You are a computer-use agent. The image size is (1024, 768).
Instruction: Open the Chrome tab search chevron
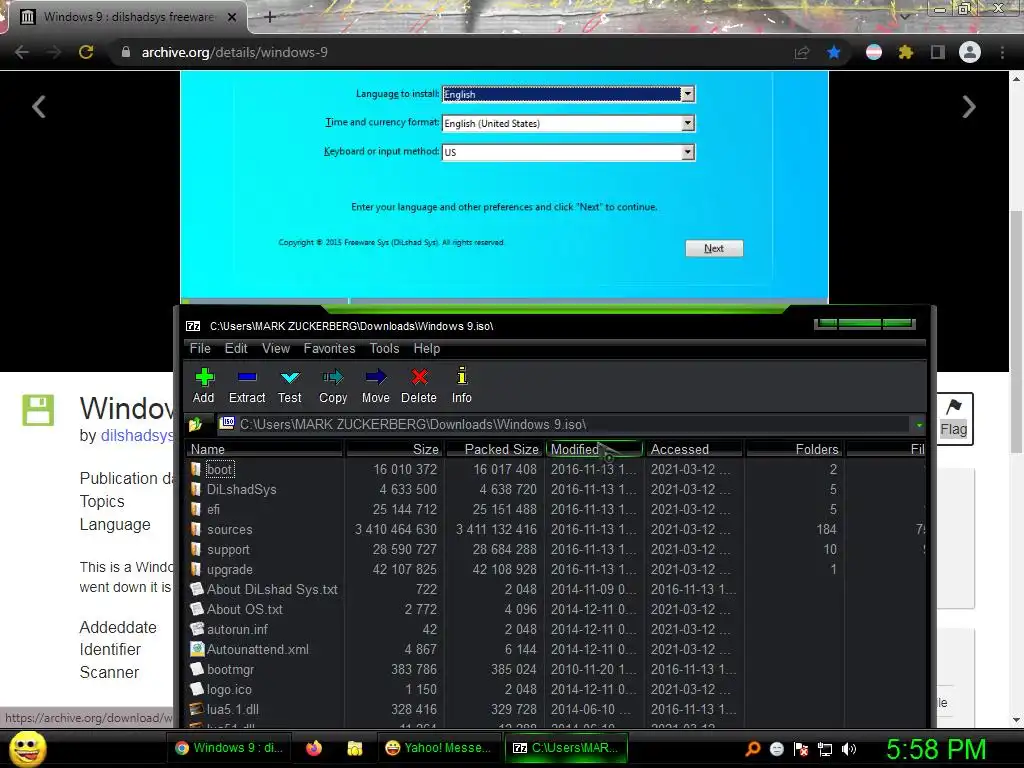point(904,16)
